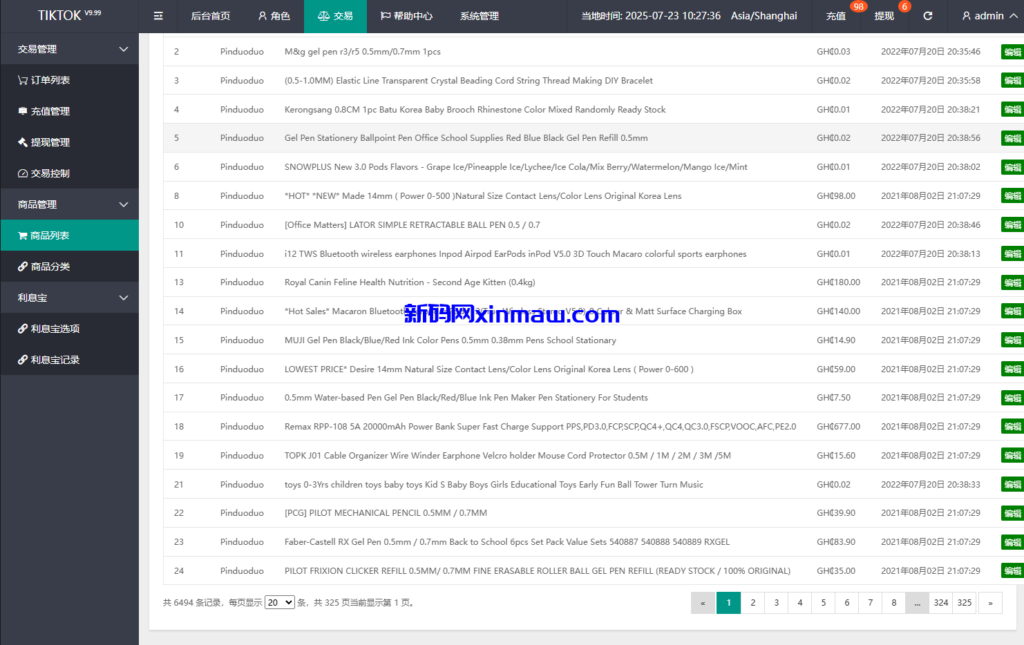Open 利息宝选项 in the sidebar
The height and width of the screenshot is (645, 1024).
click(54, 328)
